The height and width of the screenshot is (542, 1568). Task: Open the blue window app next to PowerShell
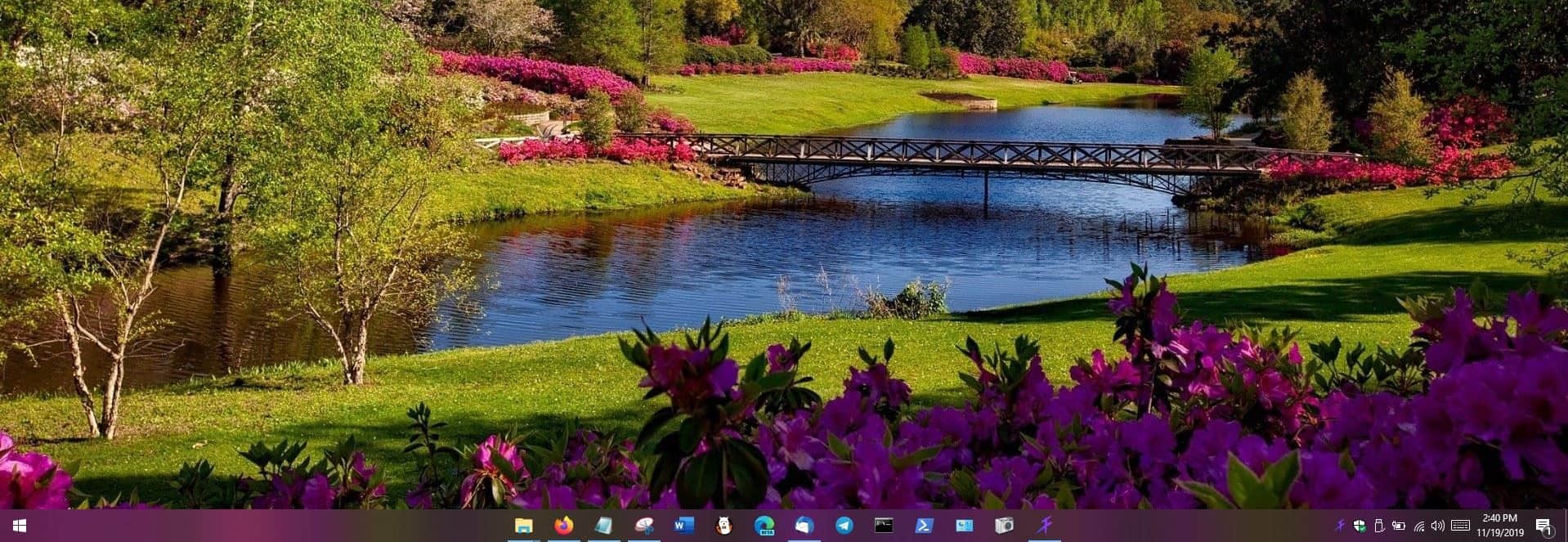coord(964,526)
